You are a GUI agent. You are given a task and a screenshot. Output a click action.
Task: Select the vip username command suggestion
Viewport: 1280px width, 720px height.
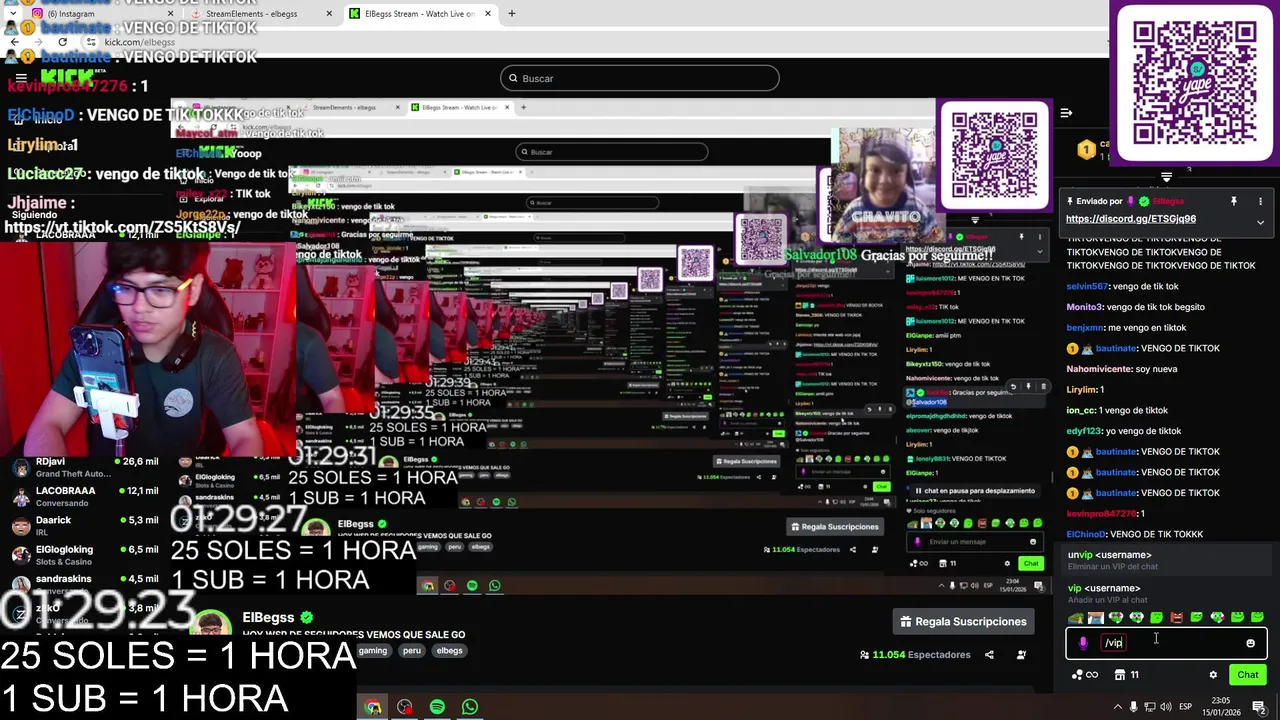pos(1166,594)
